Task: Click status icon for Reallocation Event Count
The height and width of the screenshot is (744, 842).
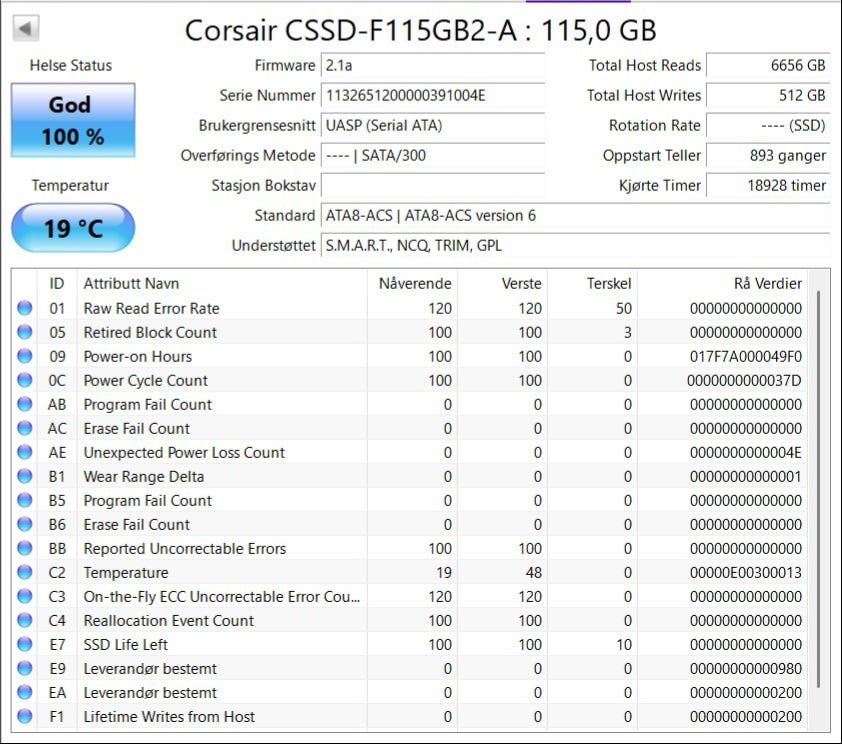Action: pyautogui.click(x=25, y=621)
